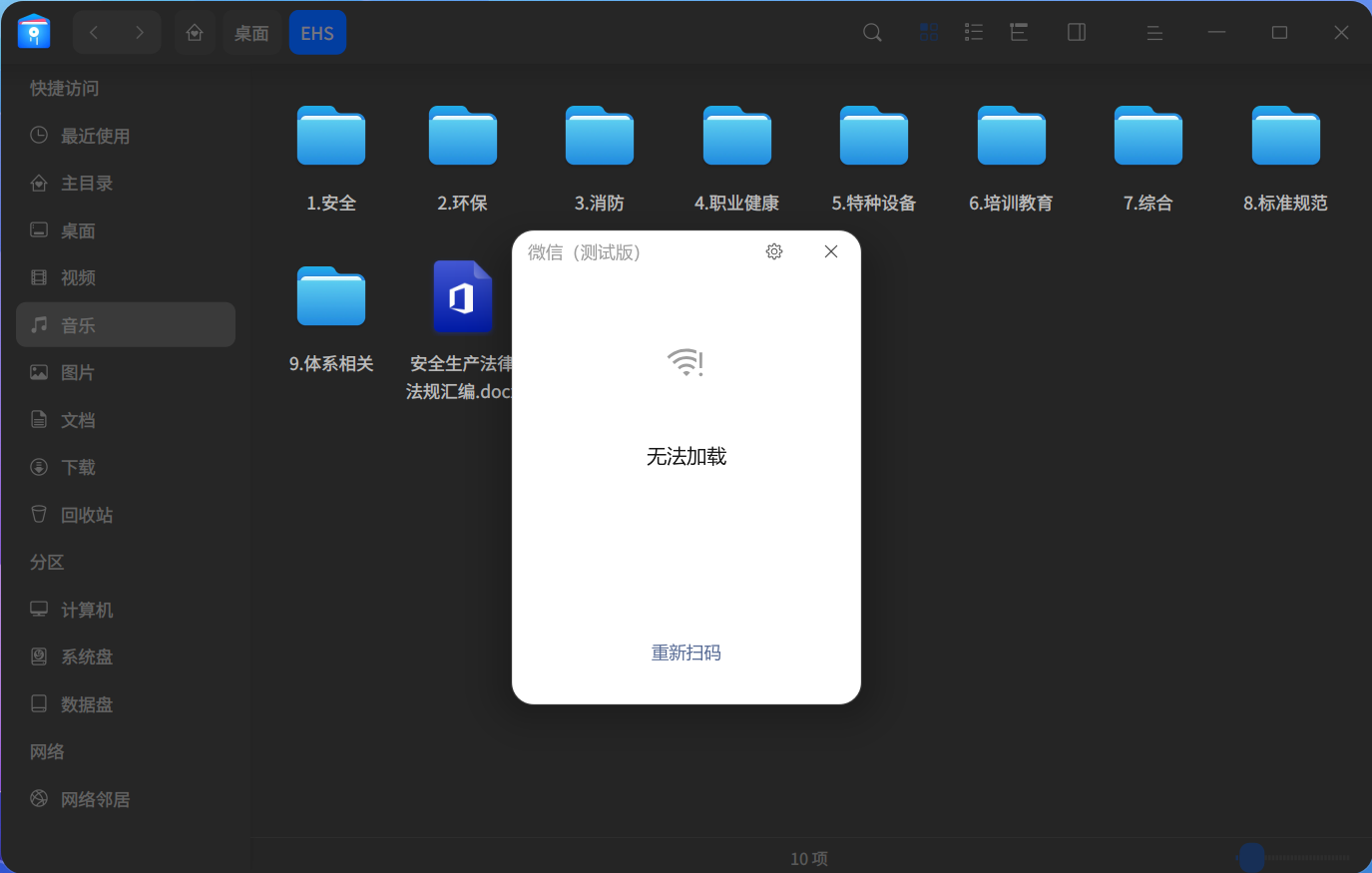Open the 1.安全 folder icon
Viewport: 1372px width, 873px height.
point(331,136)
